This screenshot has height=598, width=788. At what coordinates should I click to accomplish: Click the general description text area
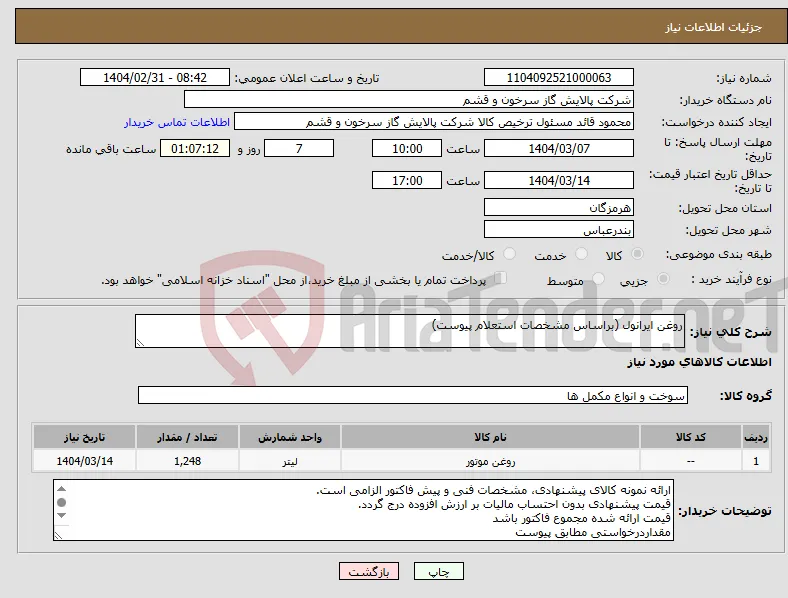tap(410, 331)
